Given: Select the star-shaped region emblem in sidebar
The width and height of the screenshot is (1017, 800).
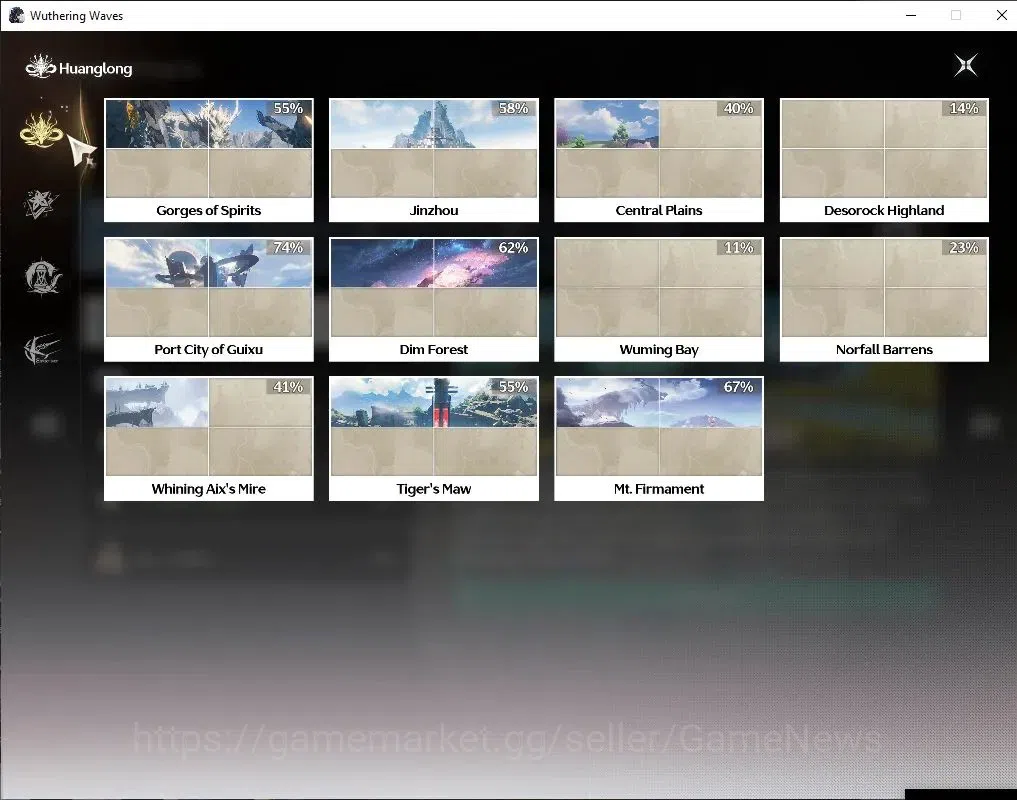Looking at the screenshot, I should (41, 204).
